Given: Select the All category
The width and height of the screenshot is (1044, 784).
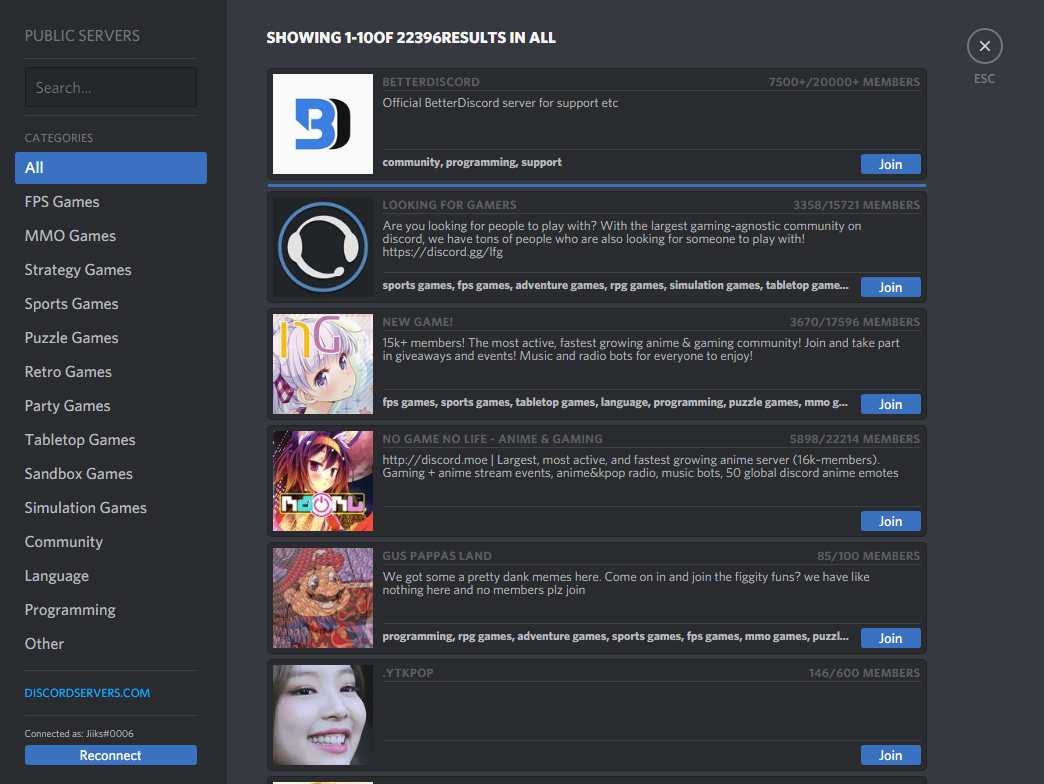Looking at the screenshot, I should click(111, 168).
